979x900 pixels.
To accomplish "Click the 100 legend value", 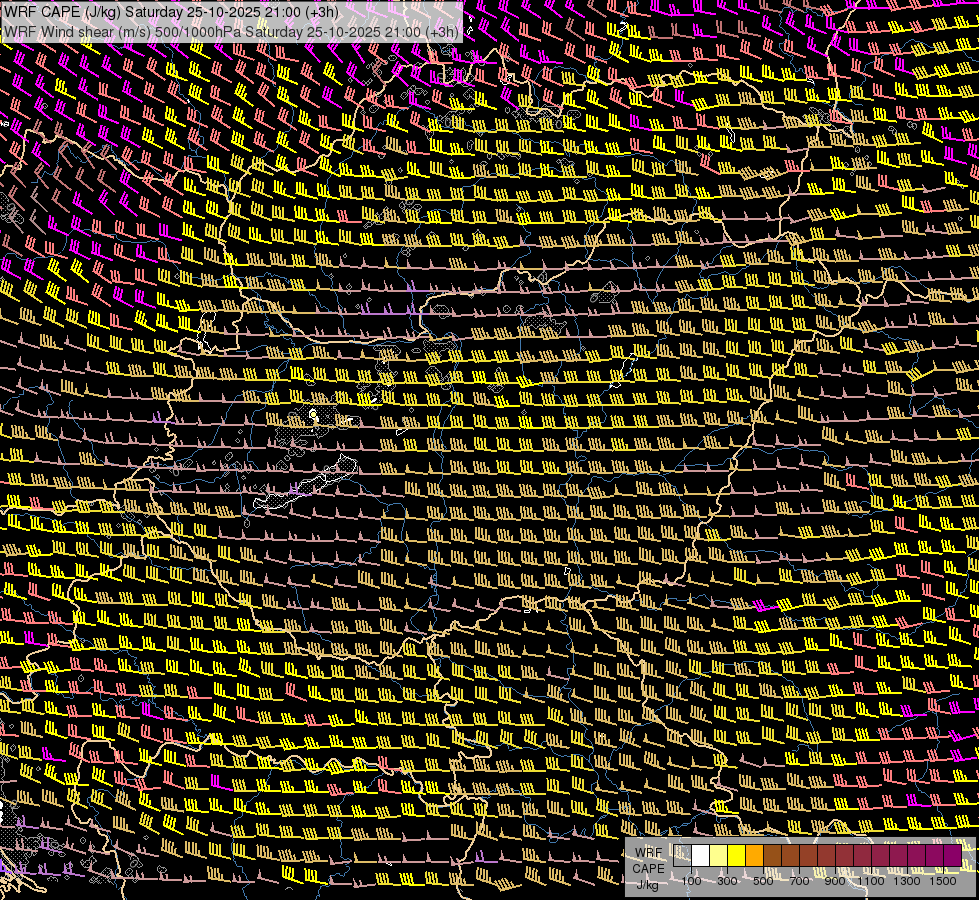I will 691,881.
